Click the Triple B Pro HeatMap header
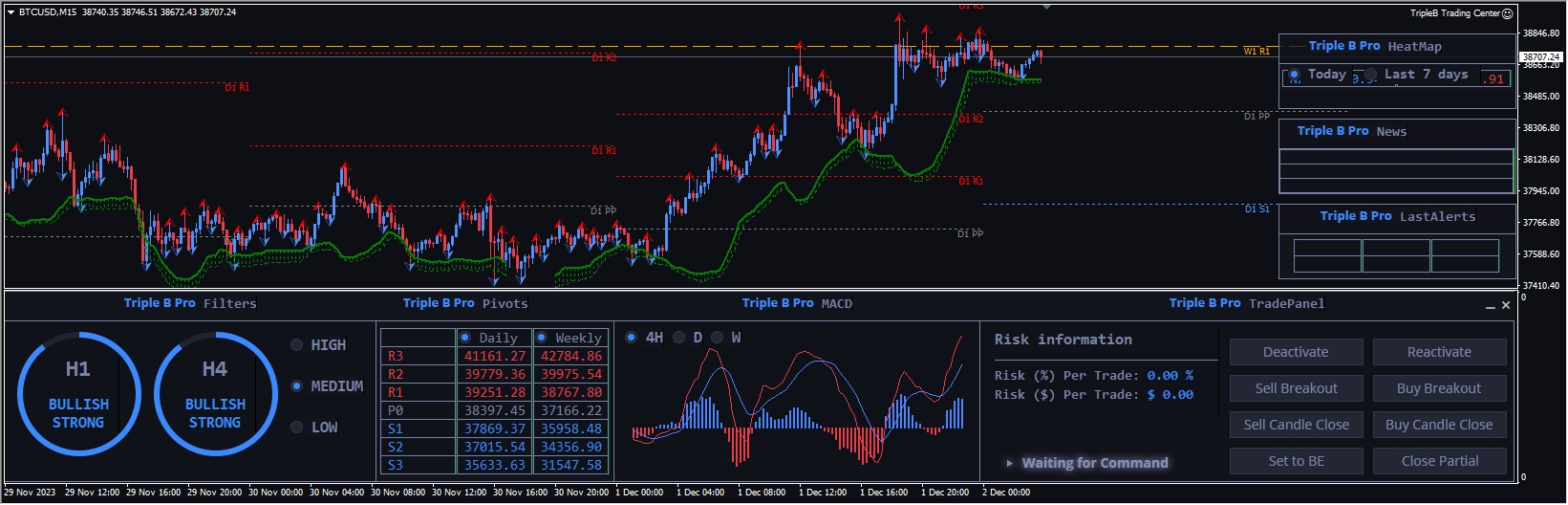The height and width of the screenshot is (505, 1568). pos(1375,46)
